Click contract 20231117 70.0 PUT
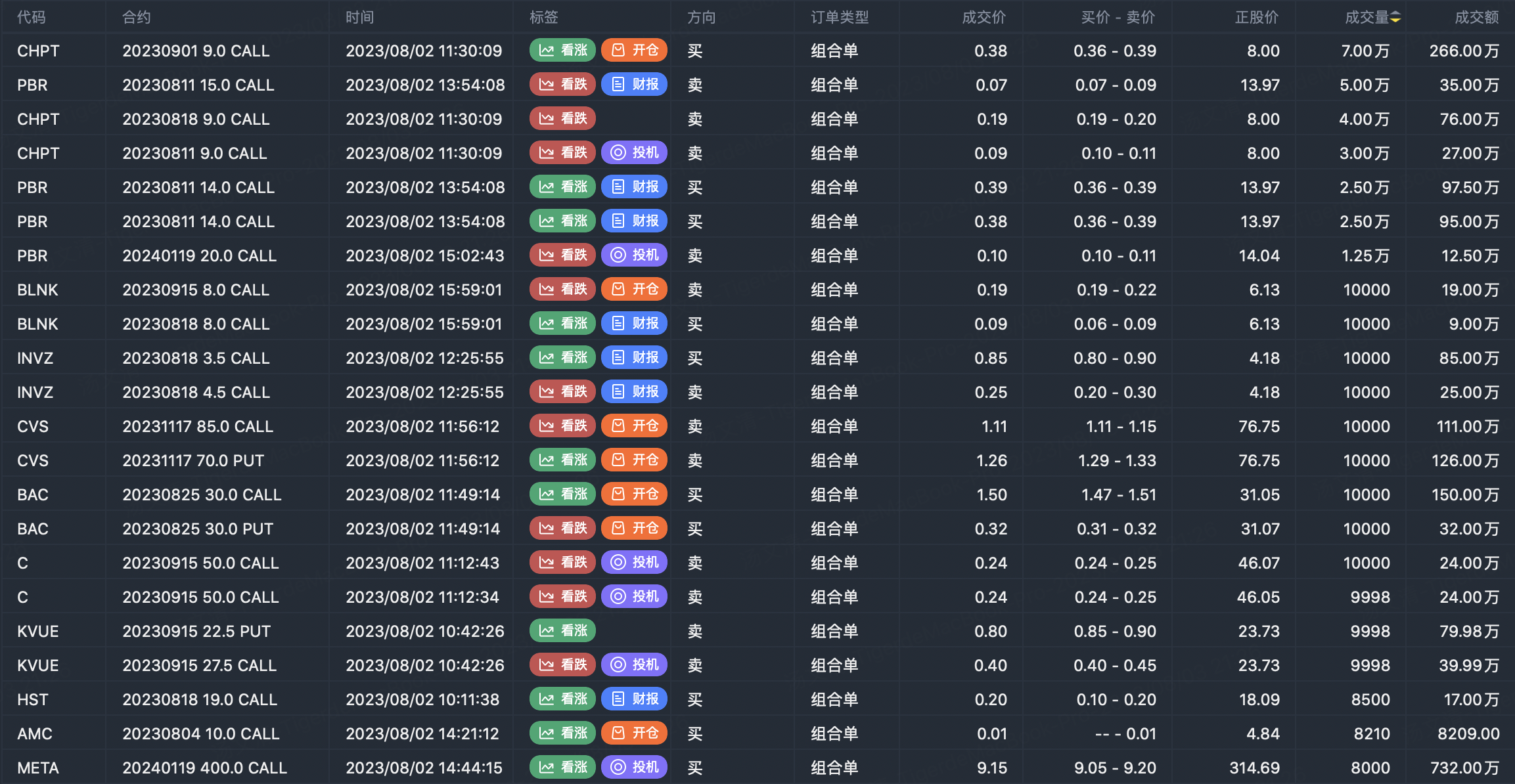 click(x=193, y=460)
